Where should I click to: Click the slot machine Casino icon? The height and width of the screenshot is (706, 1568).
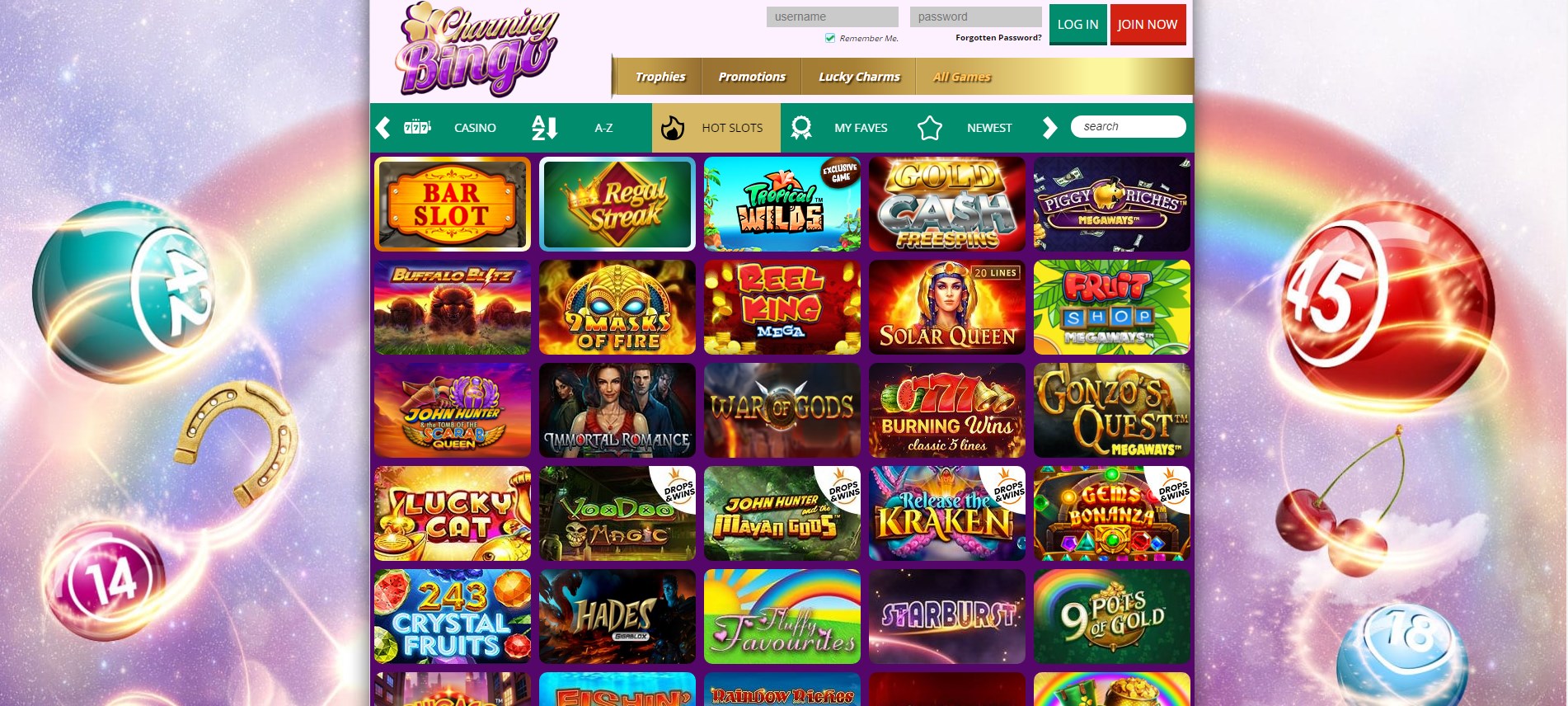[417, 127]
